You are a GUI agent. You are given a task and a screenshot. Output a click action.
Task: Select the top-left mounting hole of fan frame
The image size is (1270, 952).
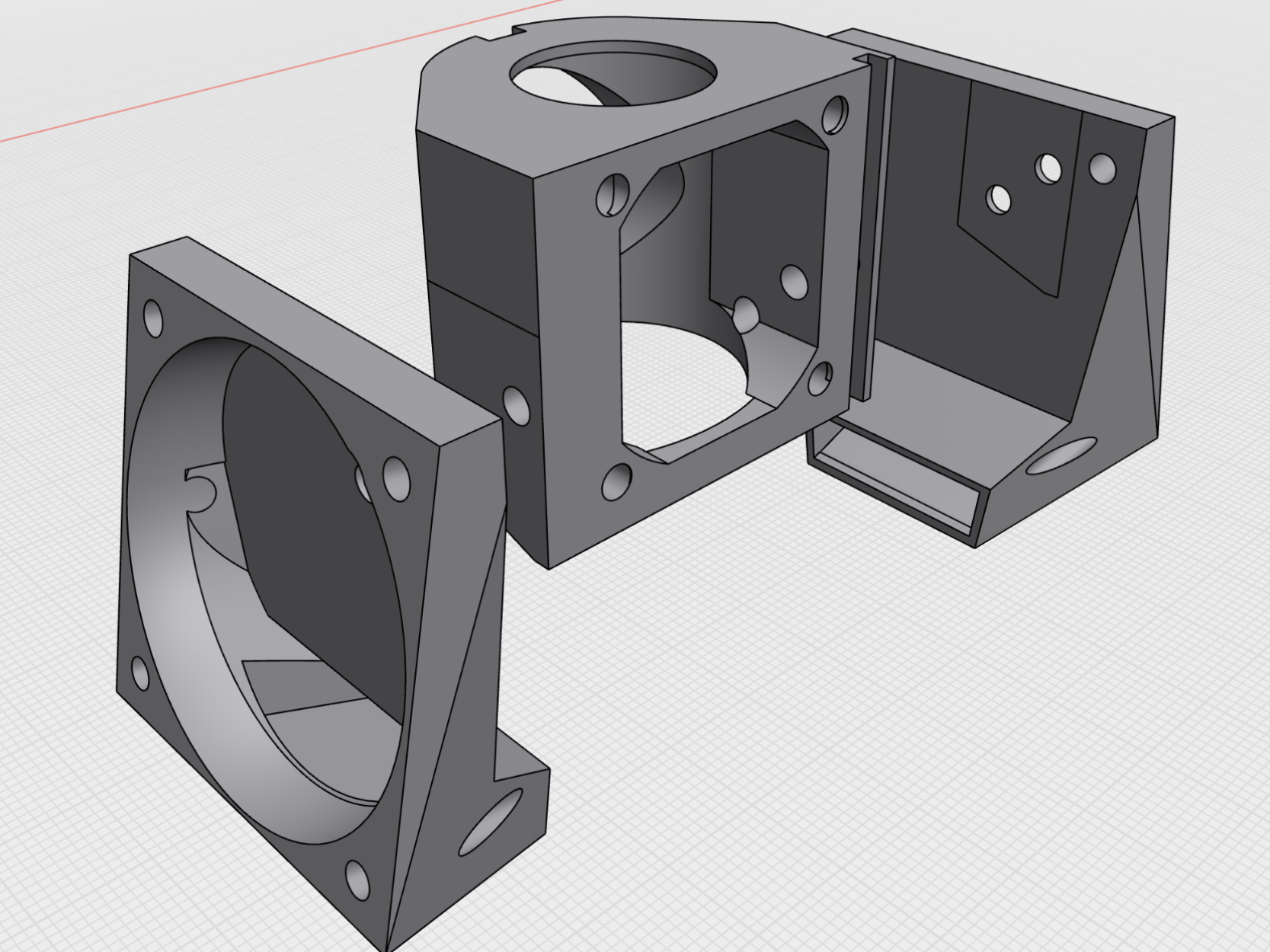(153, 318)
